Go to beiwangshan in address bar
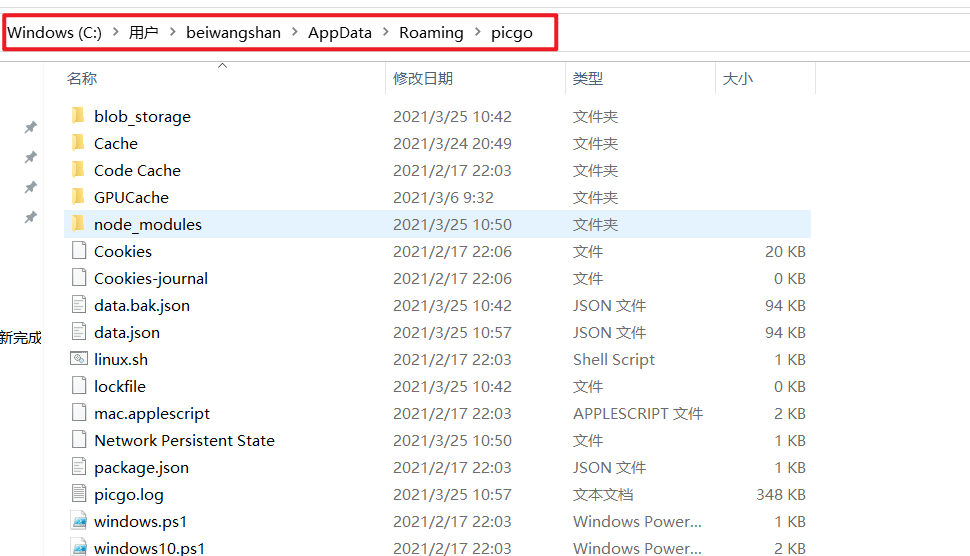 point(233,32)
